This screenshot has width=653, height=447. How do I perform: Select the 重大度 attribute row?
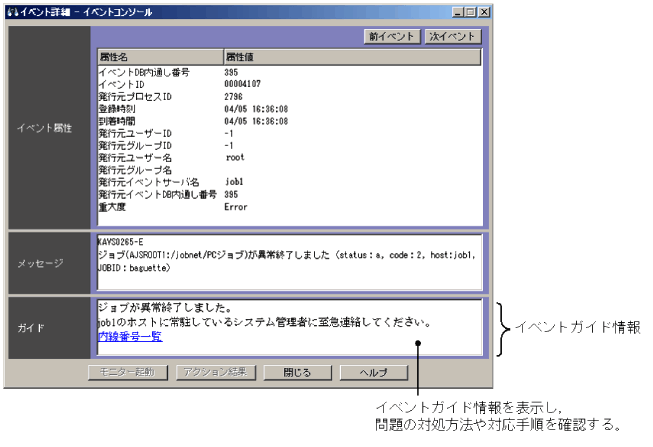tap(289, 207)
